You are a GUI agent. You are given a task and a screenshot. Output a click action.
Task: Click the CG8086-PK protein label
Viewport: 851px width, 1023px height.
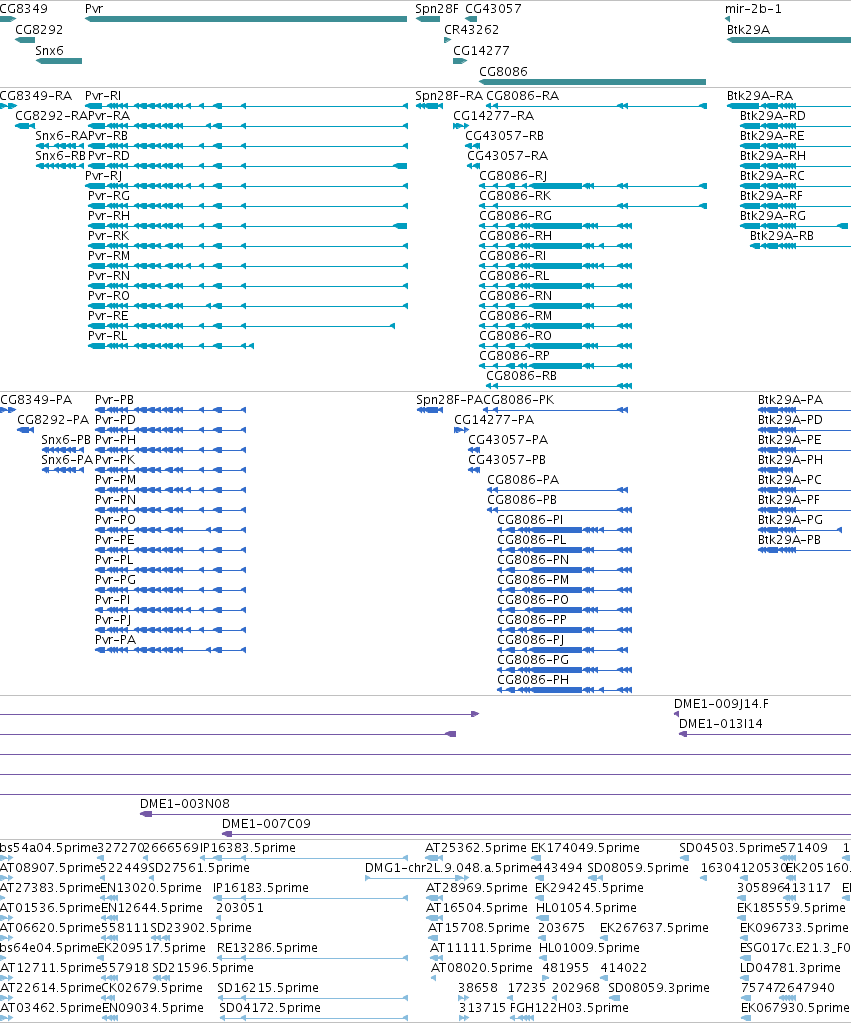click(518, 400)
